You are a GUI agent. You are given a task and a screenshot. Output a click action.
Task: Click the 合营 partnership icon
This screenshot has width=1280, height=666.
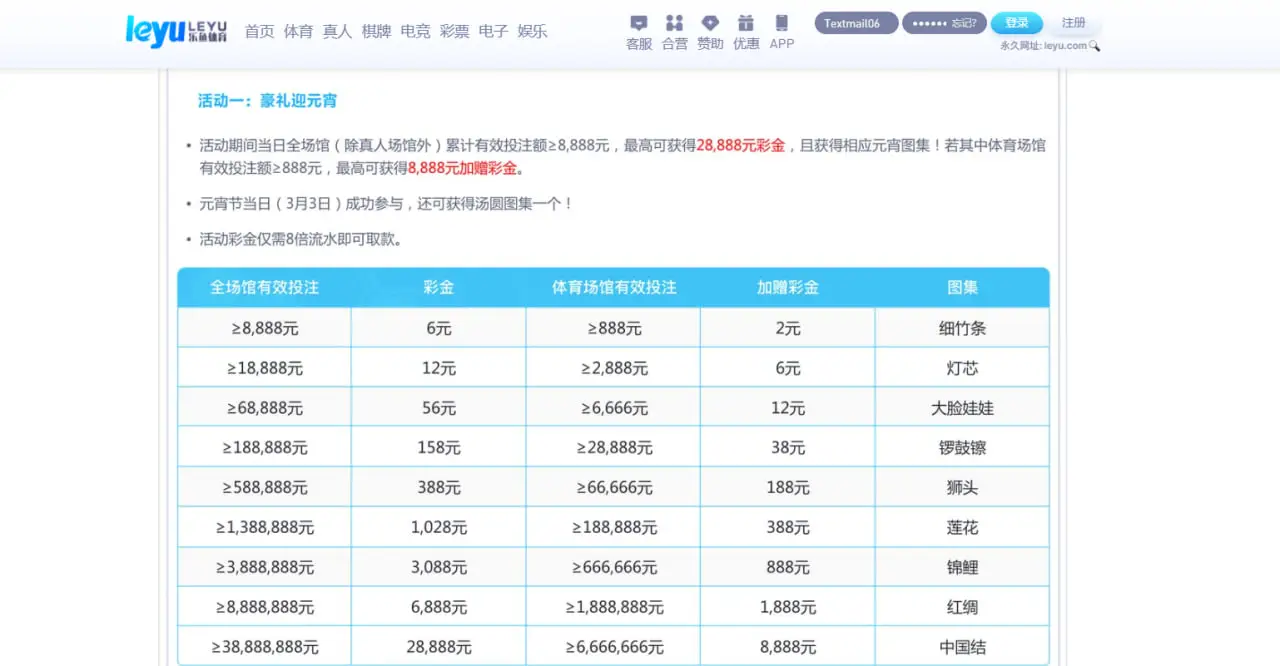674,22
